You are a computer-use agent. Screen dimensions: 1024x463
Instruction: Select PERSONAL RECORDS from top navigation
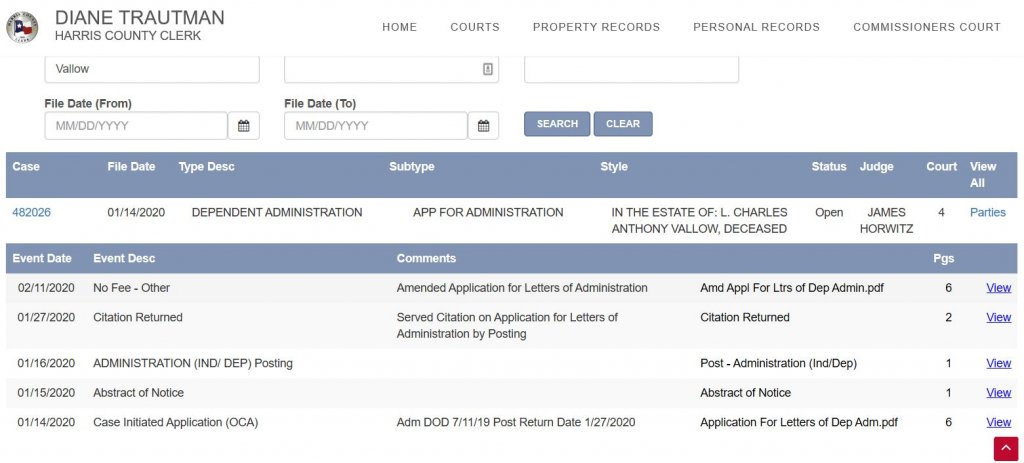tap(756, 27)
